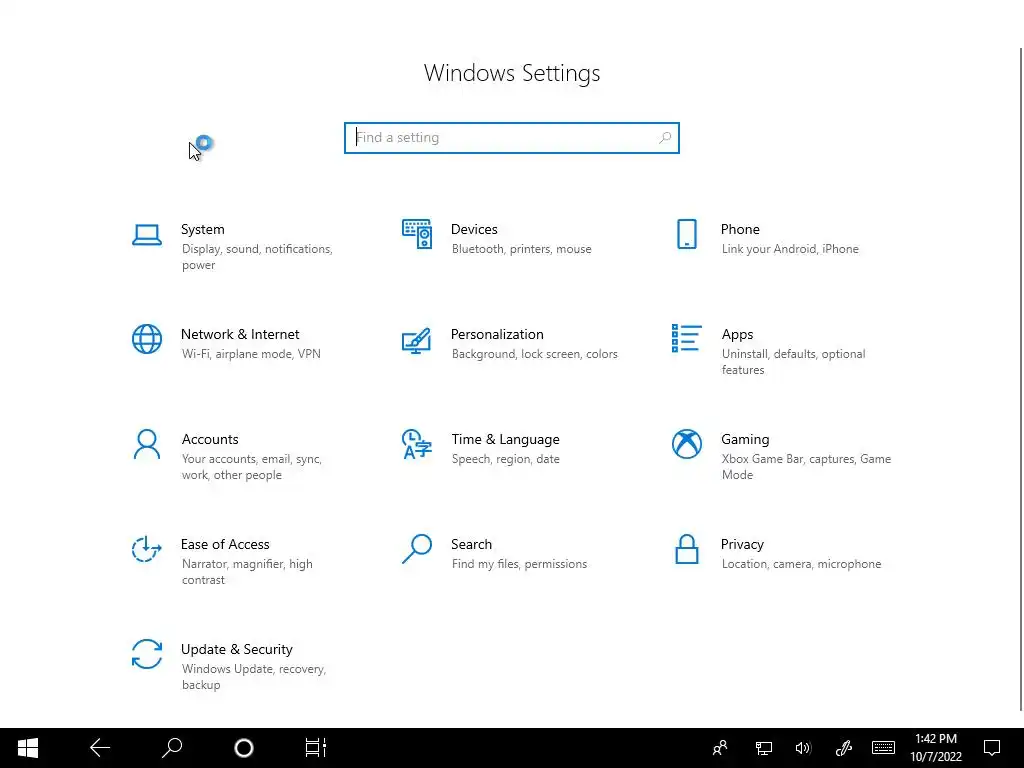Click 'Uninstall, defaults, optional features' text
This screenshot has width=1024, height=768.
pyautogui.click(x=793, y=362)
